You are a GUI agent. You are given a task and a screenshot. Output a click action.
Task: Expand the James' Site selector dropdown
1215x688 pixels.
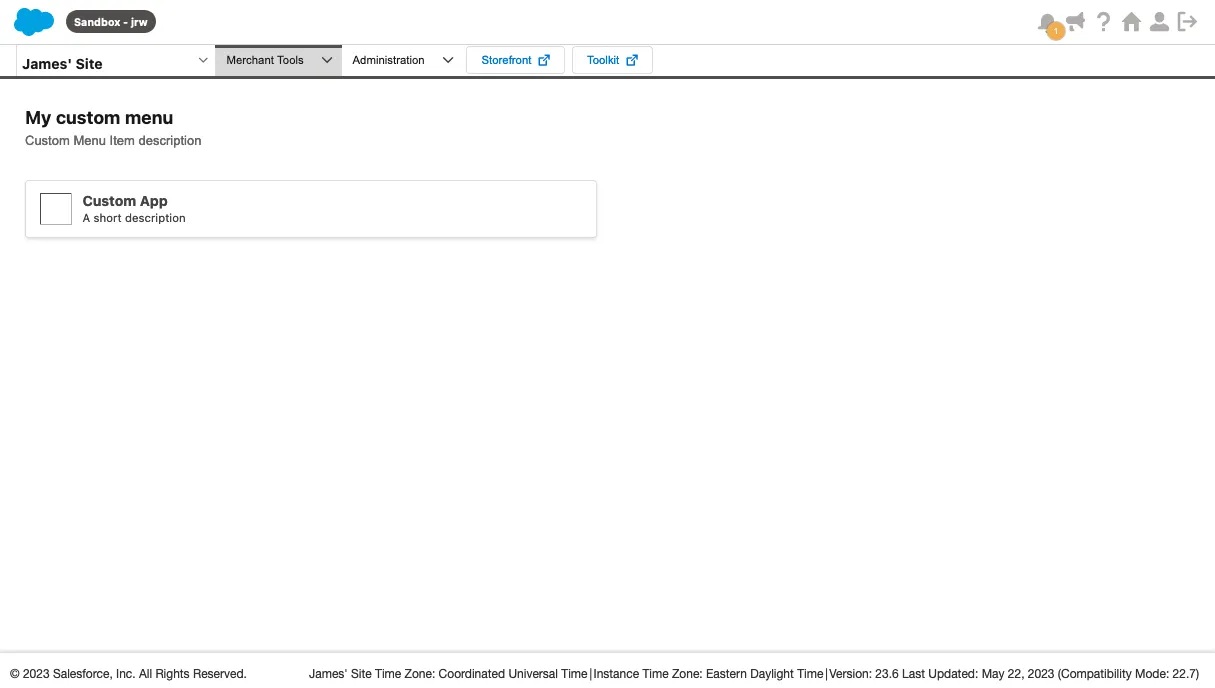pyautogui.click(x=203, y=61)
